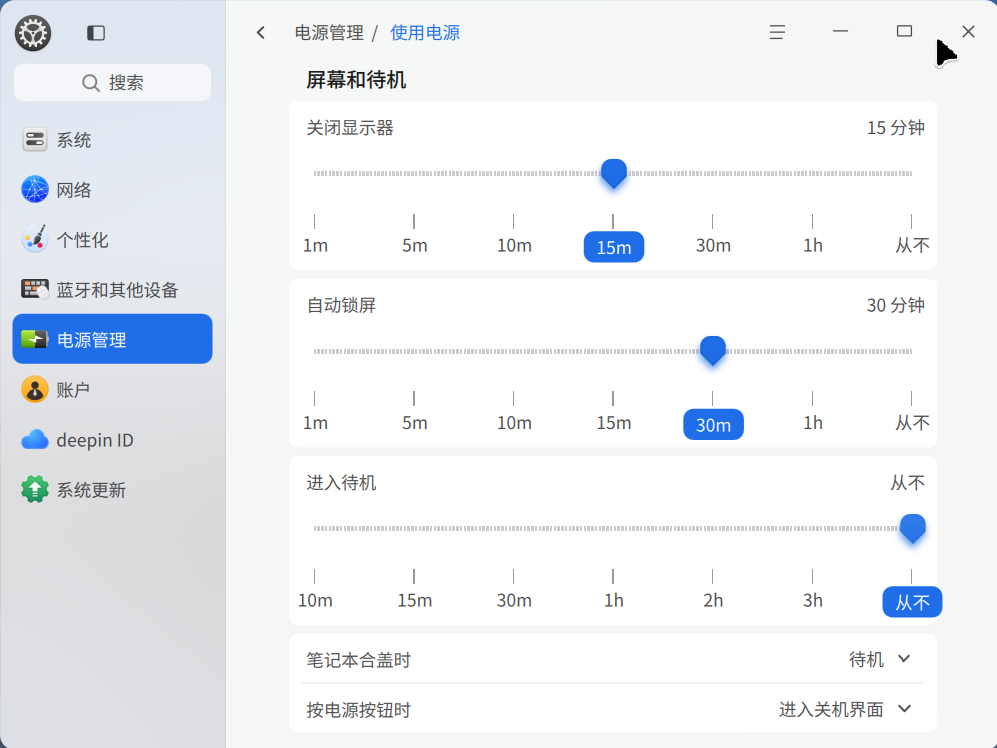The width and height of the screenshot is (997, 748).
Task: Click the deepin ID cloud icon
Action: tap(35, 440)
